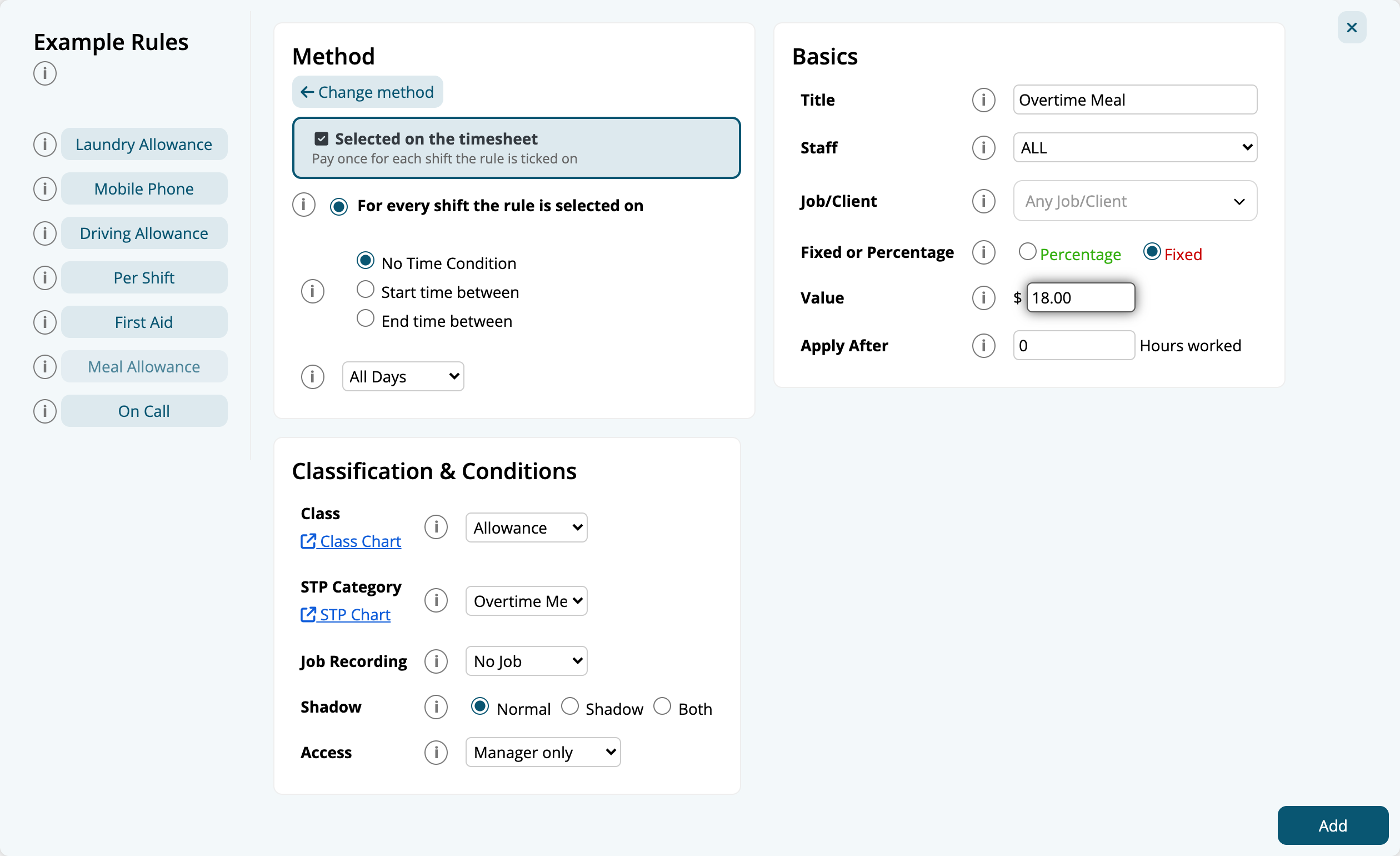Choose End time between option
Viewport: 1400px width, 856px height.
point(366,318)
